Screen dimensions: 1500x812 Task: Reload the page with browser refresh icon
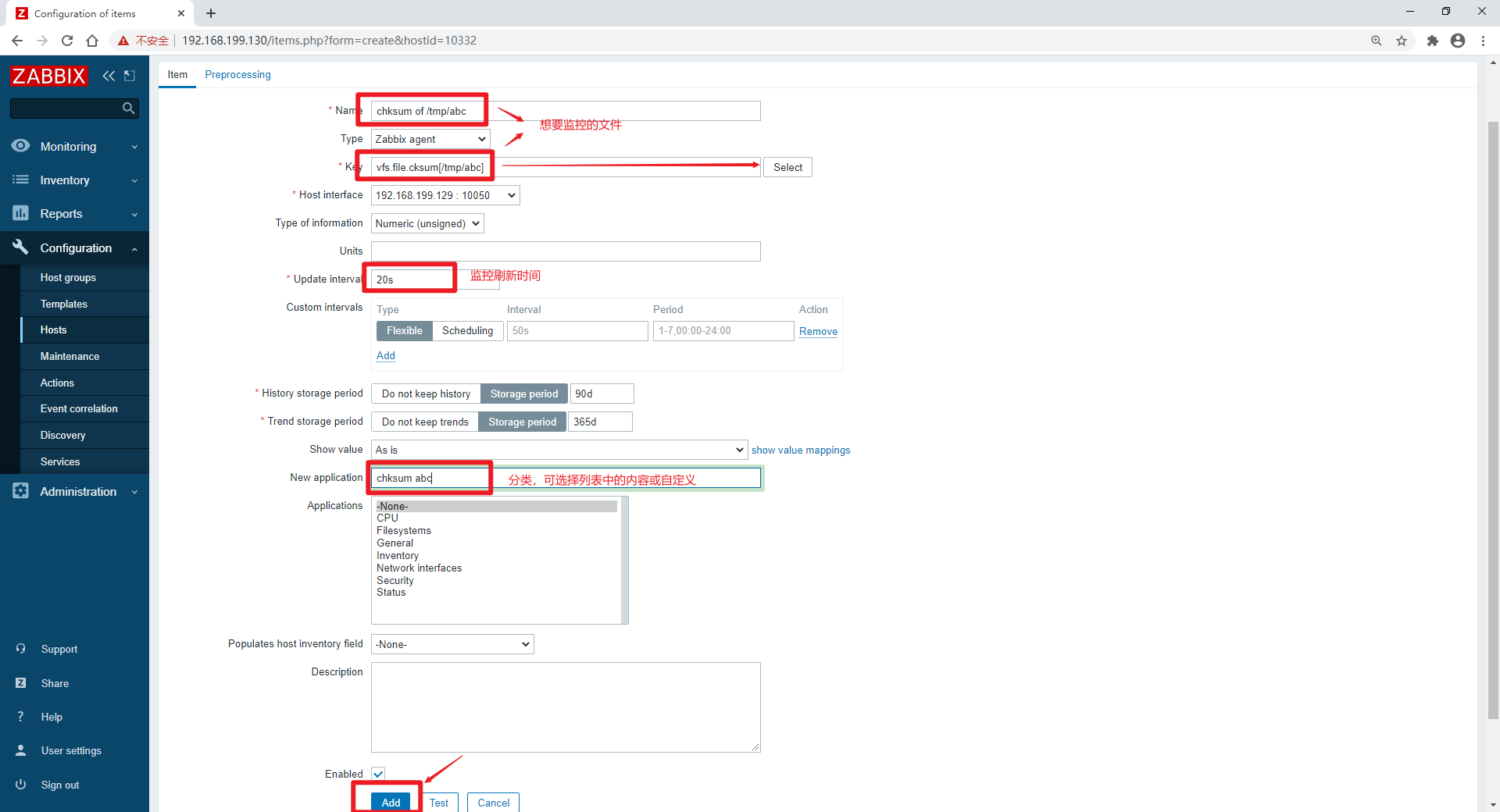pyautogui.click(x=67, y=41)
